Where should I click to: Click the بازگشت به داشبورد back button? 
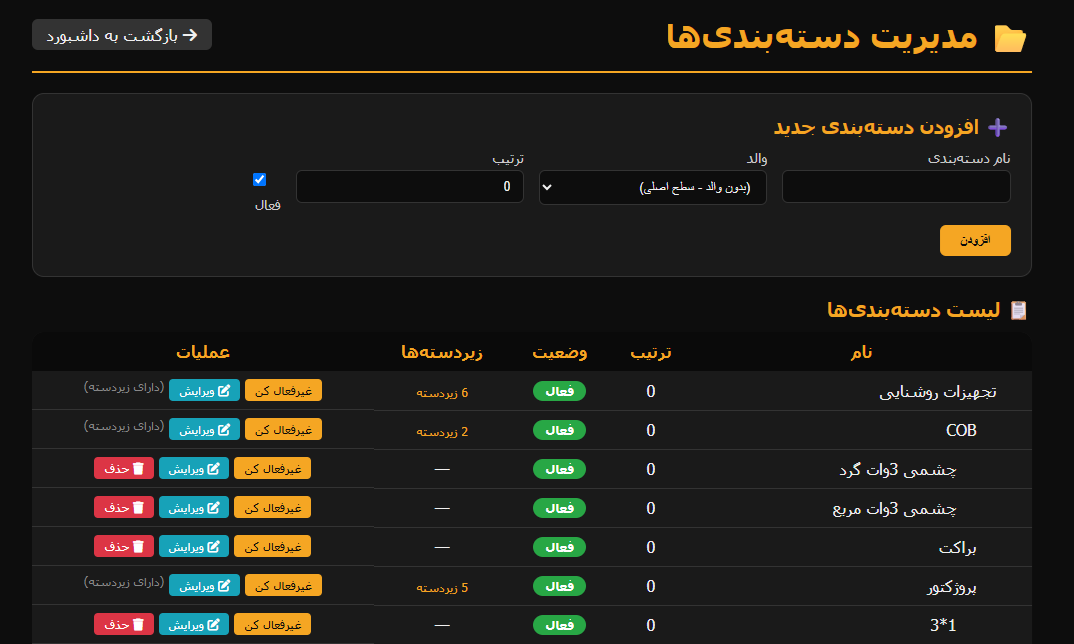122,35
